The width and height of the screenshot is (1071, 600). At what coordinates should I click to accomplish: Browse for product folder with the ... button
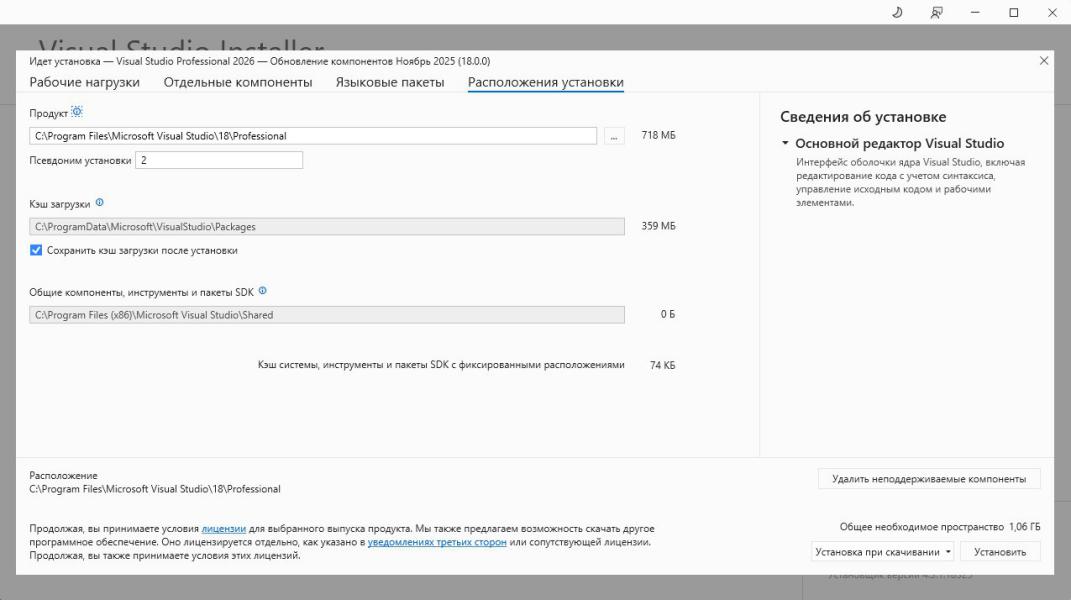click(x=614, y=136)
